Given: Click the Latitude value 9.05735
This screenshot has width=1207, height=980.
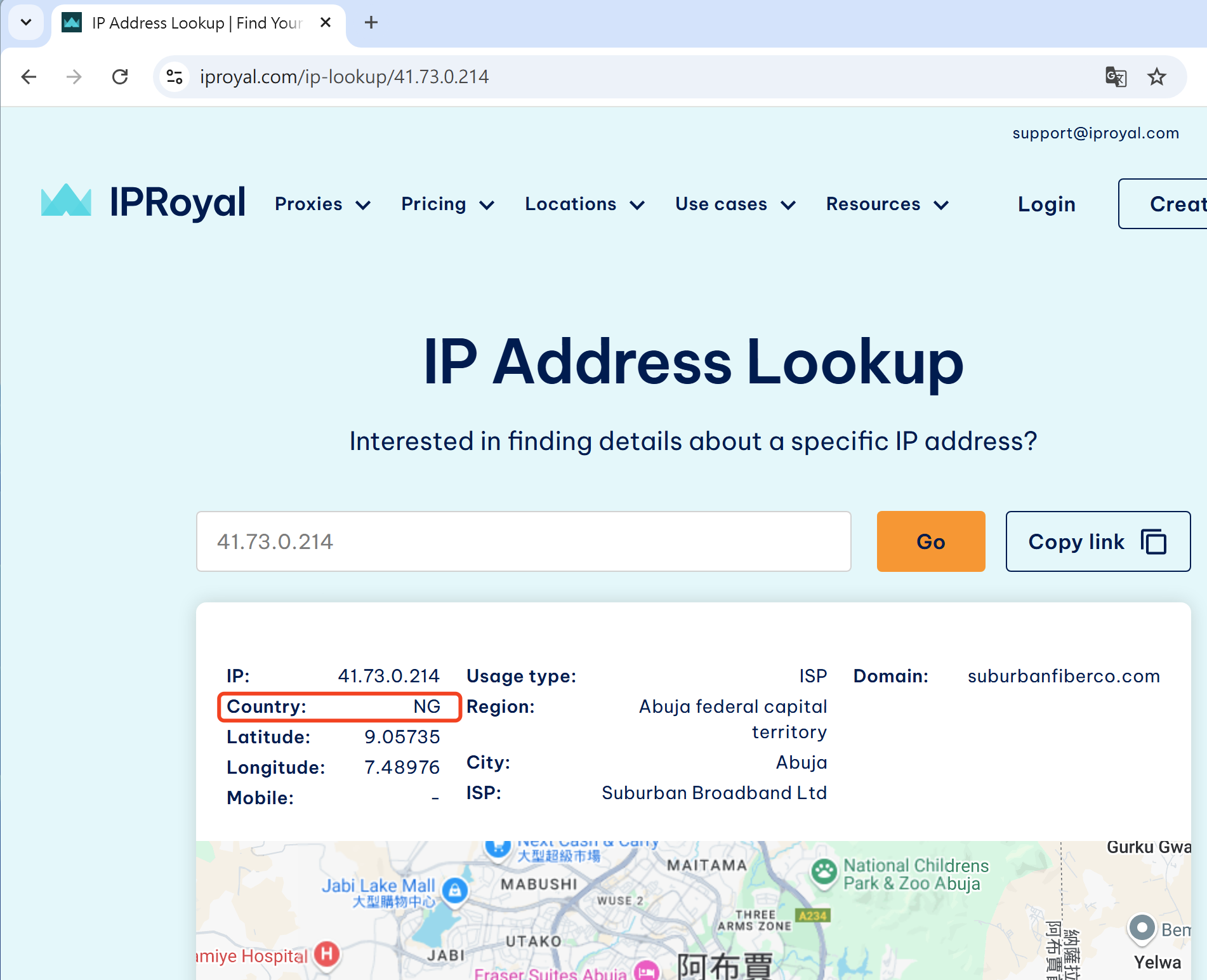Looking at the screenshot, I should pos(402,737).
